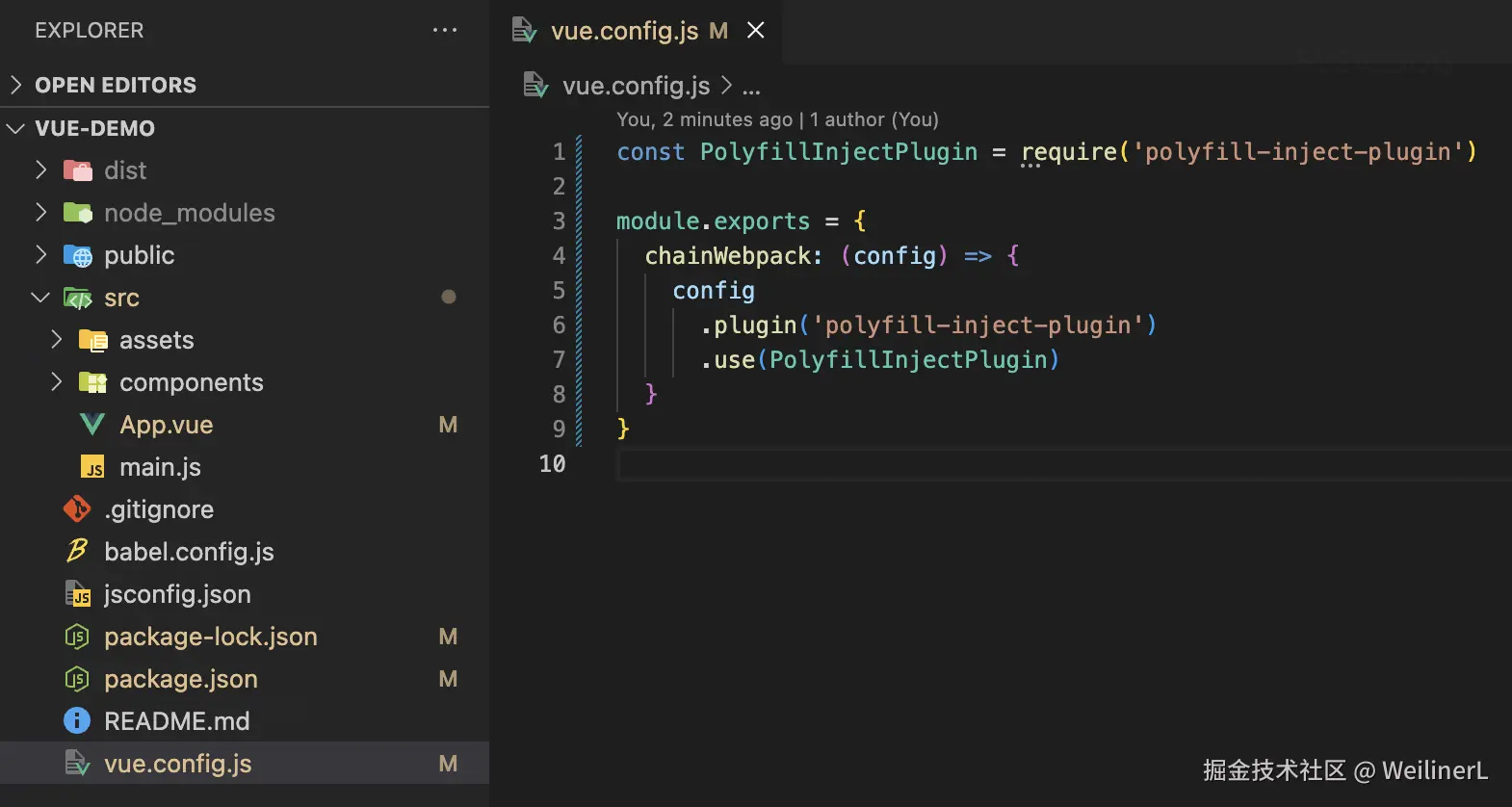Click the Vue logo icon of App.vue
This screenshot has width=1512, height=807.
click(x=92, y=425)
